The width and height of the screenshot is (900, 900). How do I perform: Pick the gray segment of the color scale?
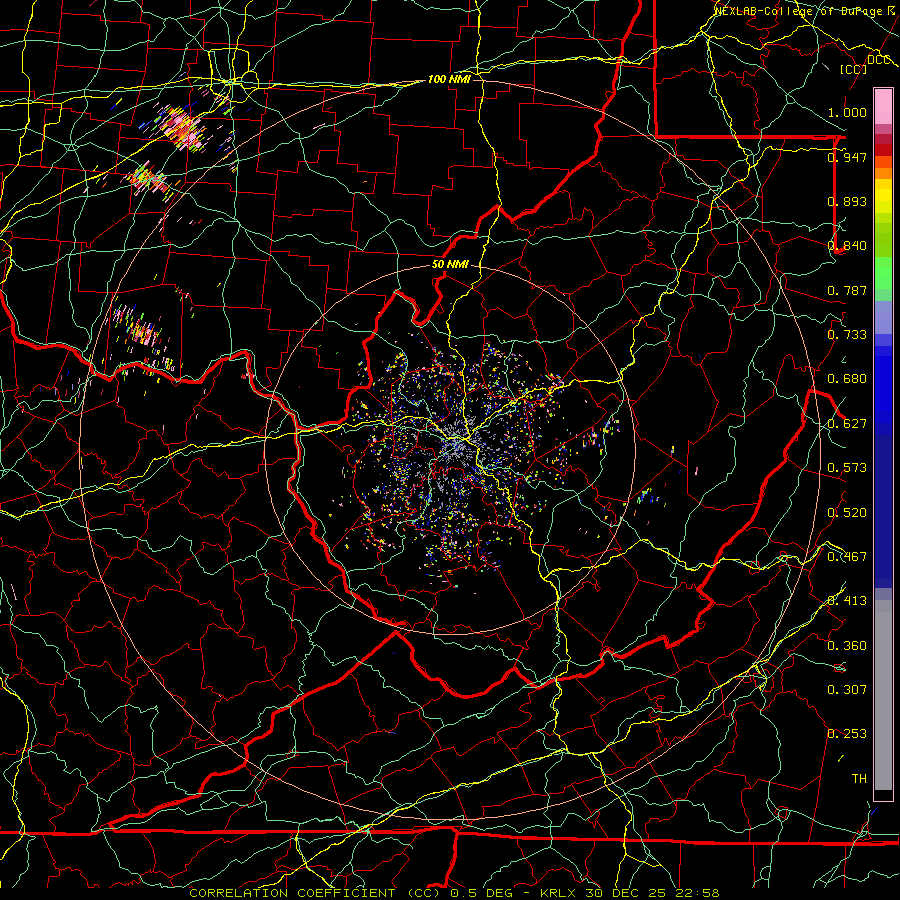883,695
